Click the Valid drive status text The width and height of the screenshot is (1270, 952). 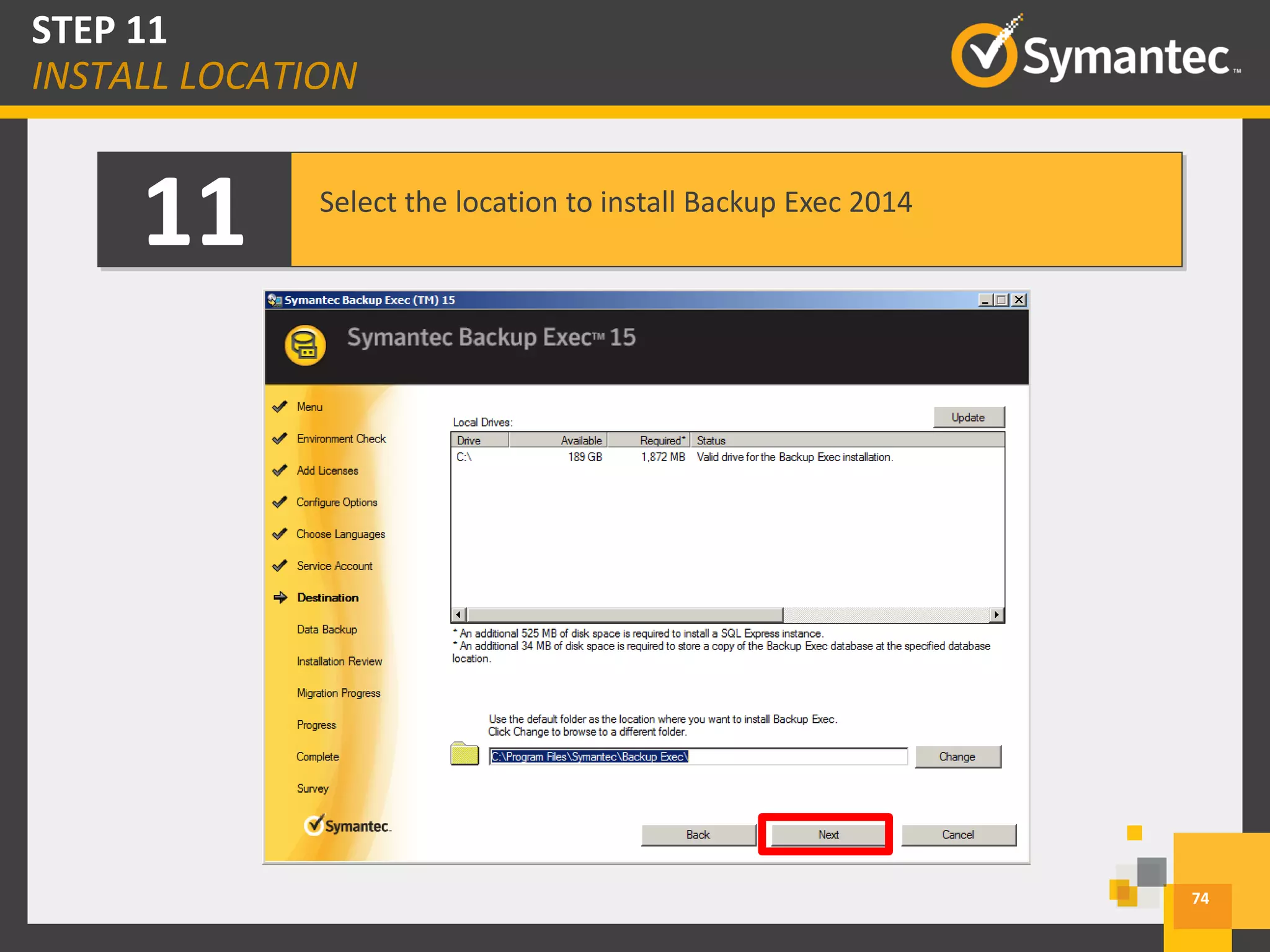pos(794,457)
